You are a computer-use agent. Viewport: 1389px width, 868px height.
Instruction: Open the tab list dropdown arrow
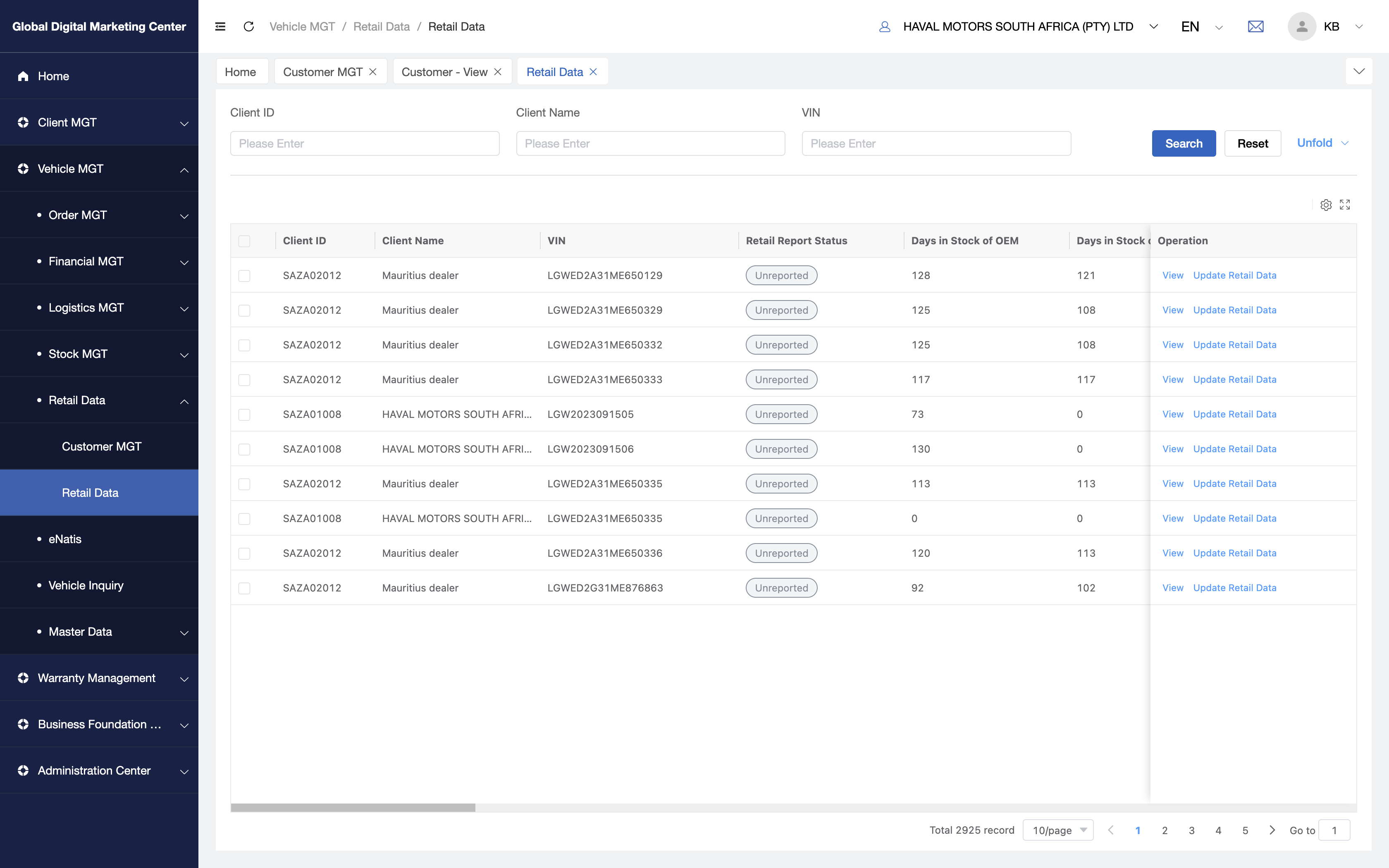pyautogui.click(x=1358, y=71)
